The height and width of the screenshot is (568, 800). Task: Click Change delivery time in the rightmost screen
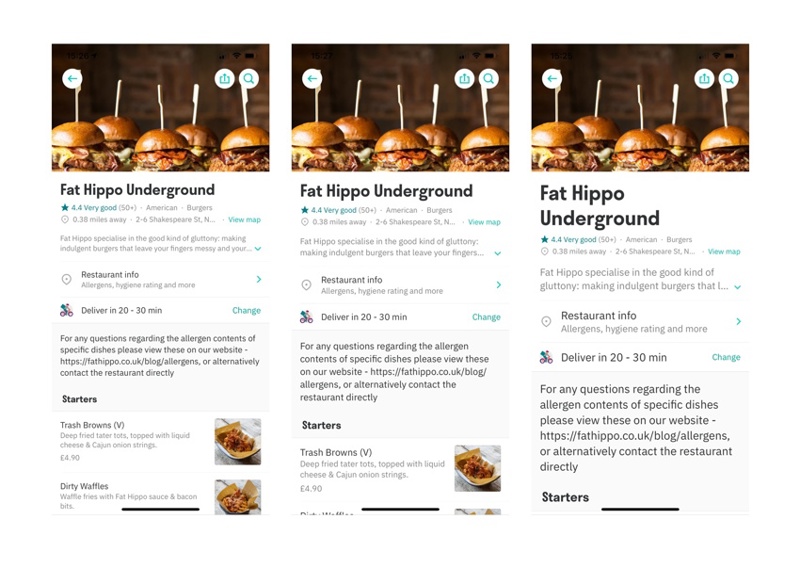pos(726,357)
